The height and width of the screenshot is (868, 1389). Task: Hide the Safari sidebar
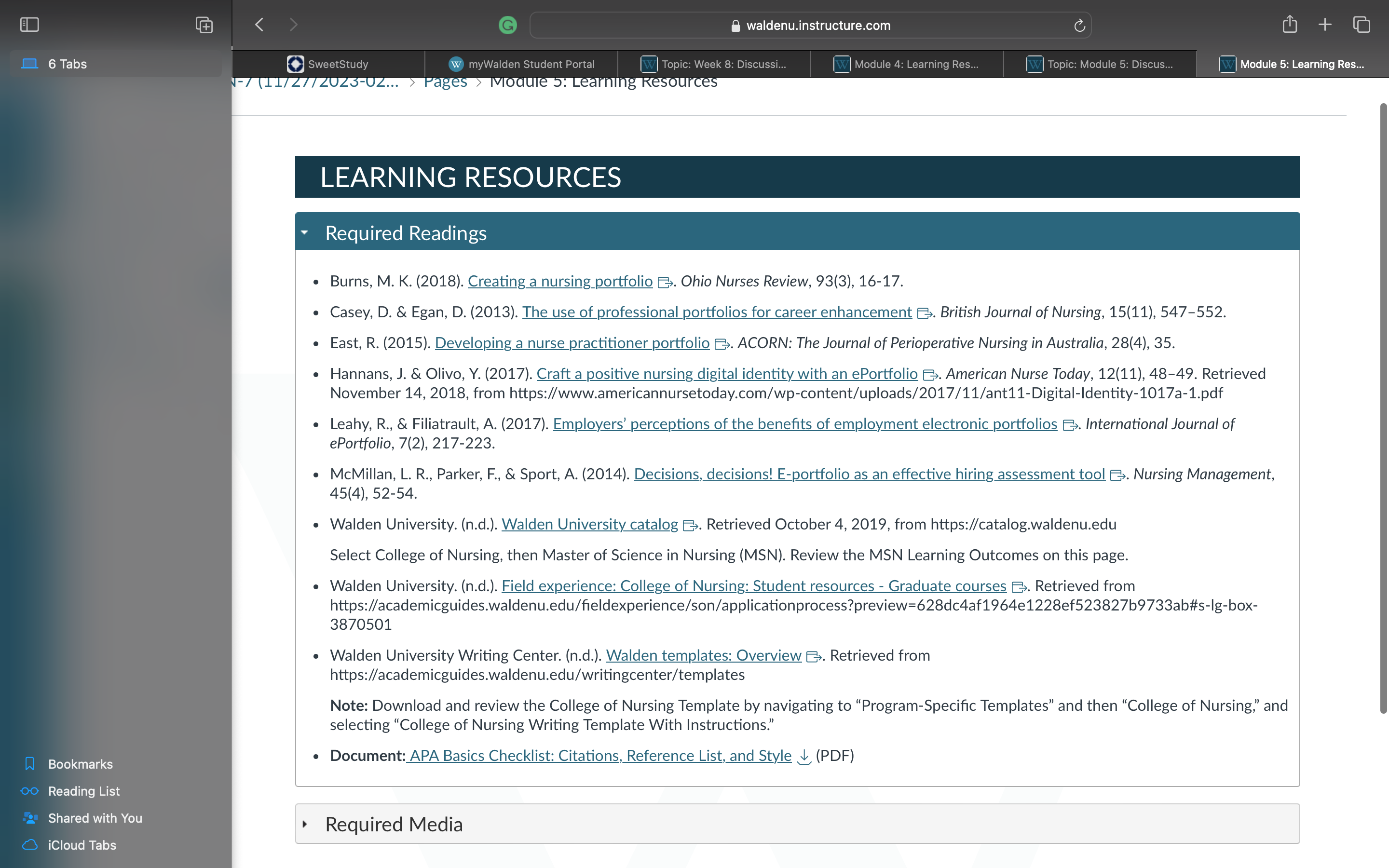pyautogui.click(x=29, y=25)
